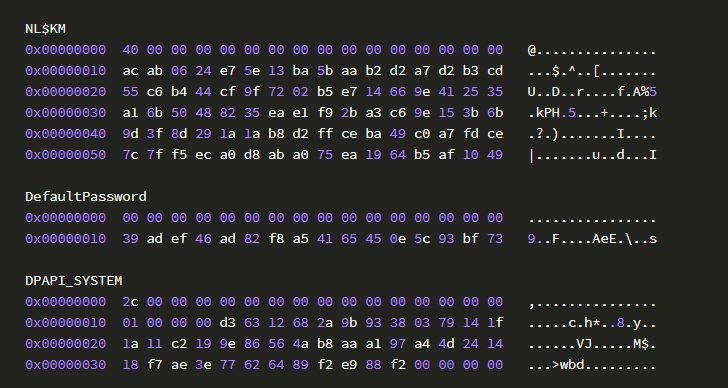Viewport: 728px width, 388px height.
Task: Click the ASCII text 9..F....AeE.\..s
Action: pyautogui.click(x=592, y=239)
